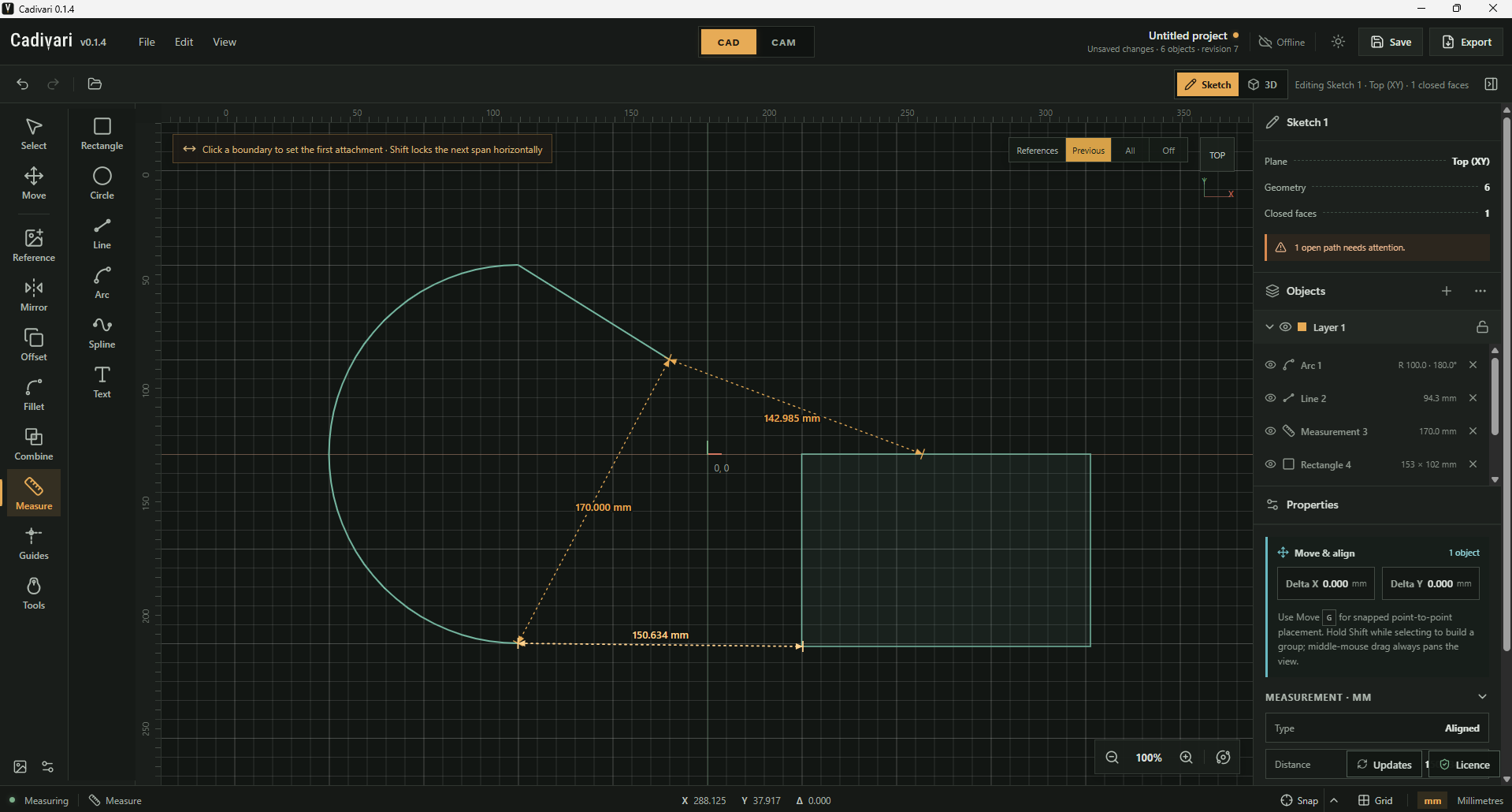The height and width of the screenshot is (812, 1512).
Task: Reset the canvas view
Action: tap(1223, 758)
